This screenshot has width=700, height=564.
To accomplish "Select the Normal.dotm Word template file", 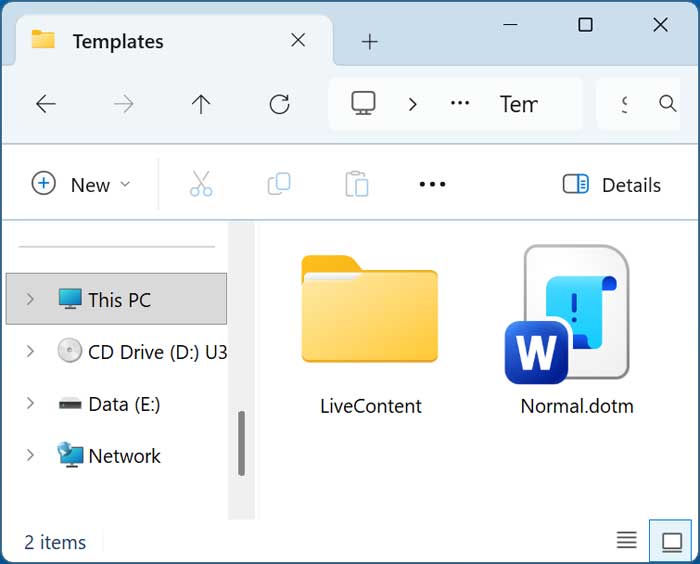I will pos(568,314).
